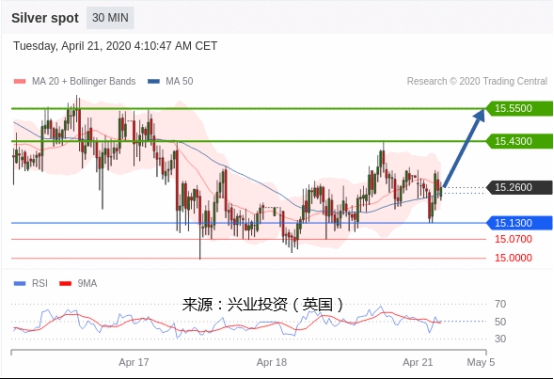Click the 15.2600 current price tag
554x380 pixels.
click(519, 187)
